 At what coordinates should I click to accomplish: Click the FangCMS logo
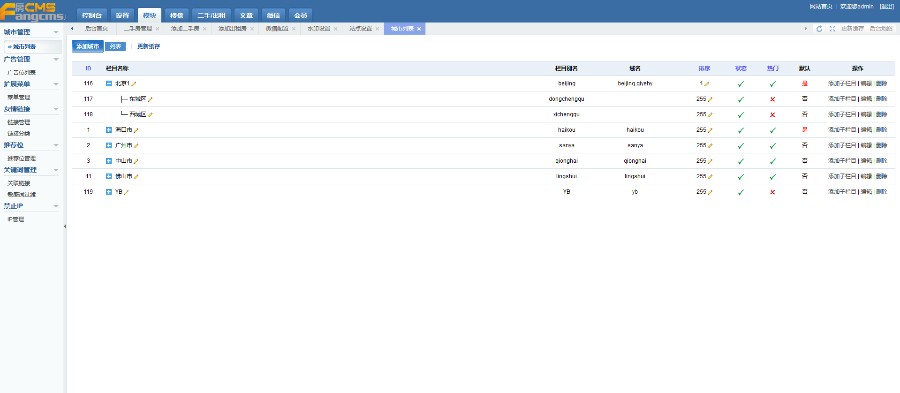tap(33, 11)
